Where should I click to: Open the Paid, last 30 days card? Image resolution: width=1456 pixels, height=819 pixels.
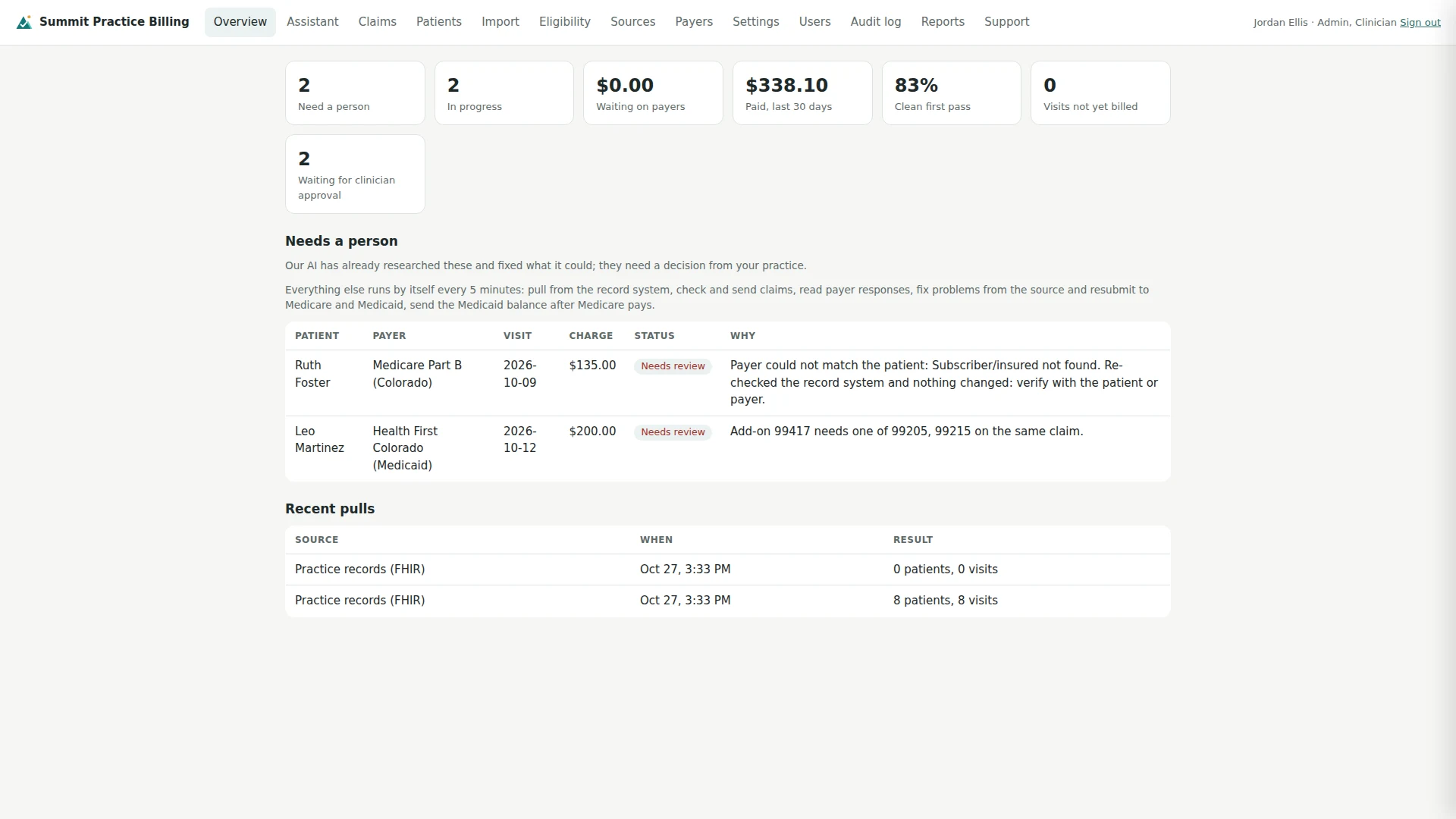(802, 93)
